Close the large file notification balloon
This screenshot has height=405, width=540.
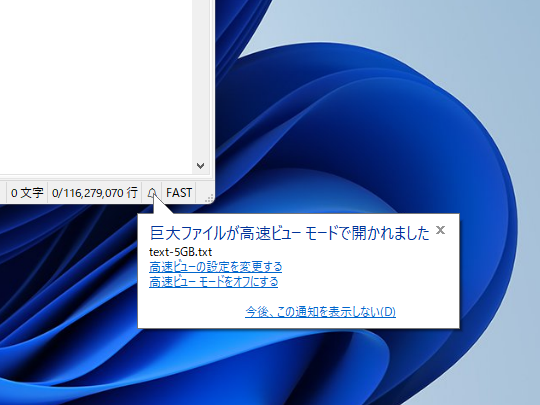point(440,230)
